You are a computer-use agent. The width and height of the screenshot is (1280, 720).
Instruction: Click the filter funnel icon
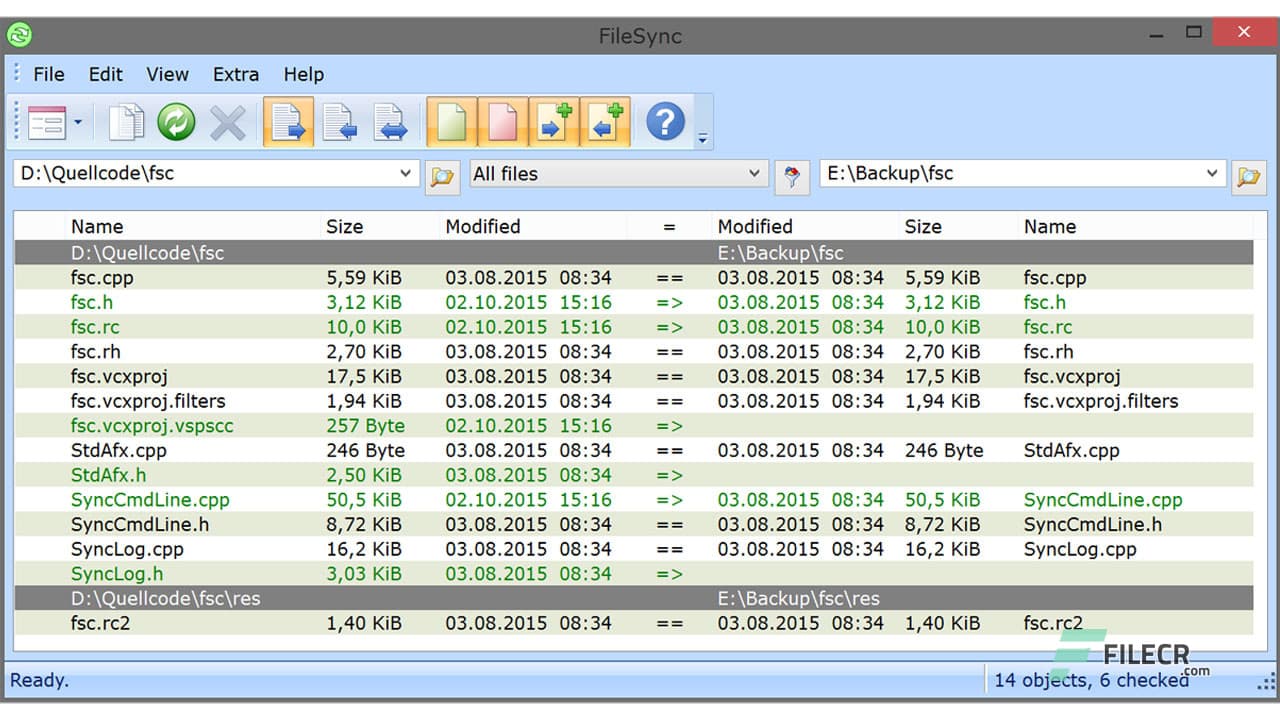[x=791, y=176]
